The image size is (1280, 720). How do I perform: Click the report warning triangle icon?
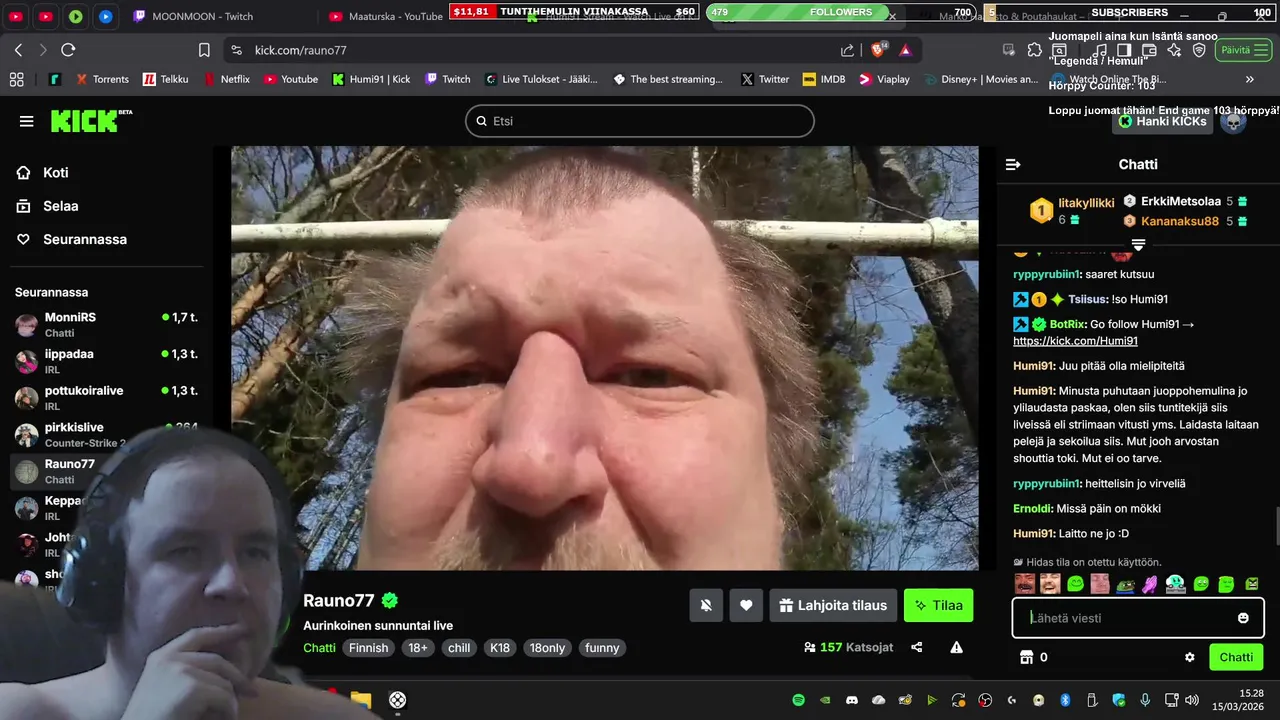[957, 648]
